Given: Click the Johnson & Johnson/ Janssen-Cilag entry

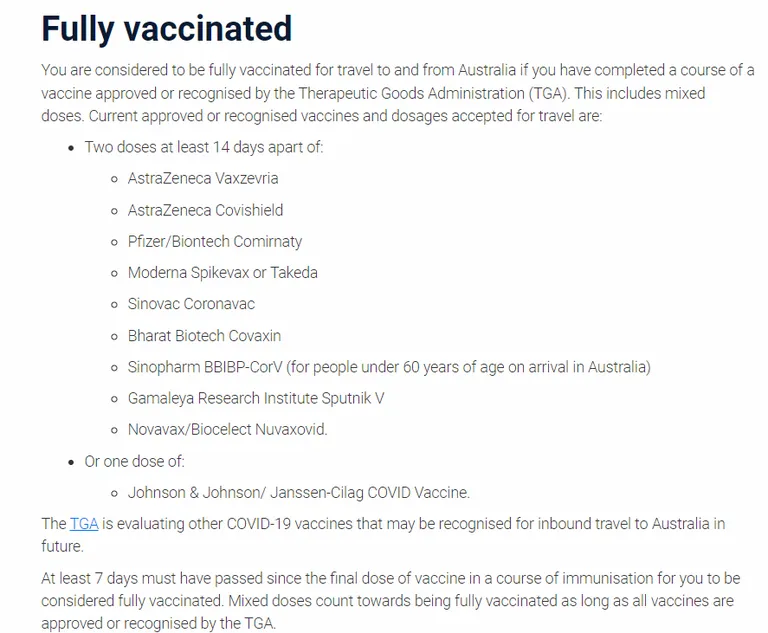Looking at the screenshot, I should 299,492.
